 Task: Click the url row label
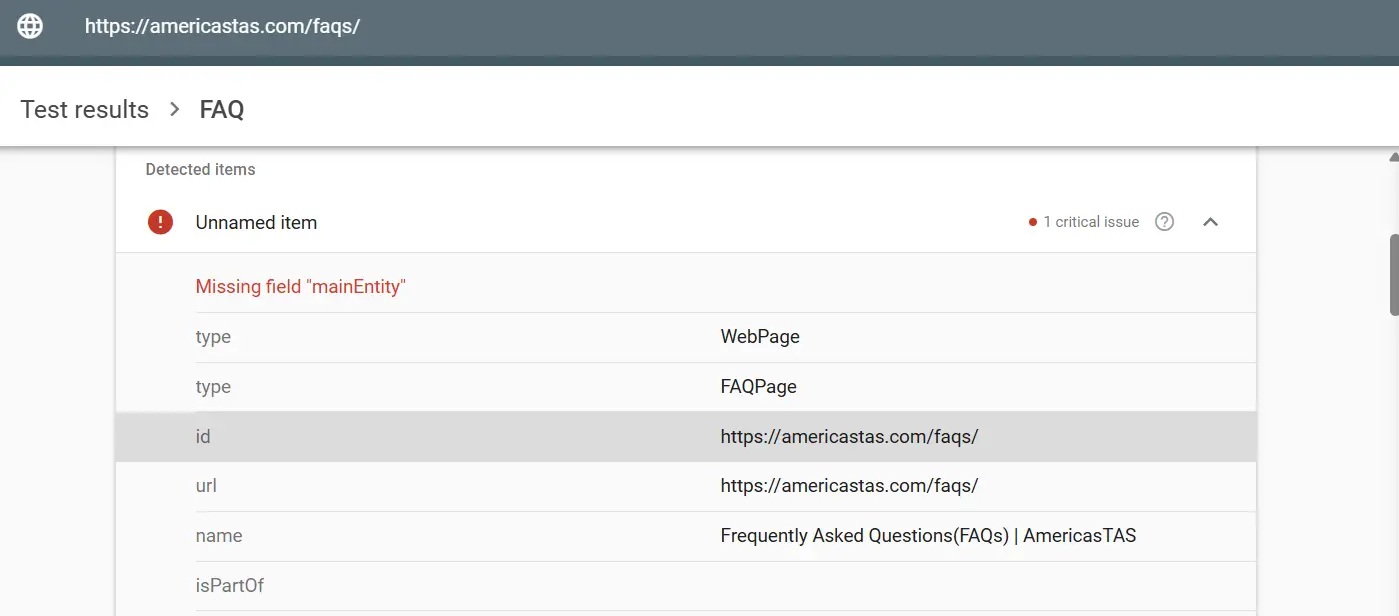tap(206, 486)
